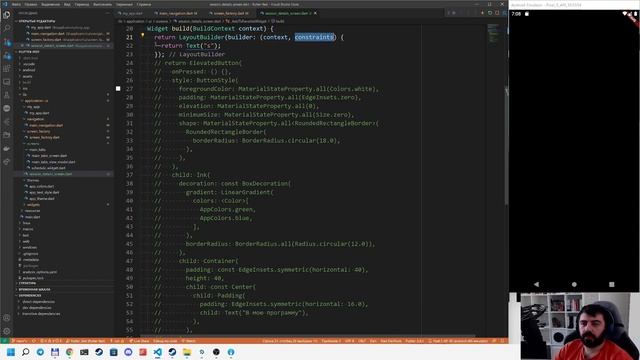
Task: Select the Pixel emulator device in status bar
Action: pyautogui.click(x=458, y=341)
